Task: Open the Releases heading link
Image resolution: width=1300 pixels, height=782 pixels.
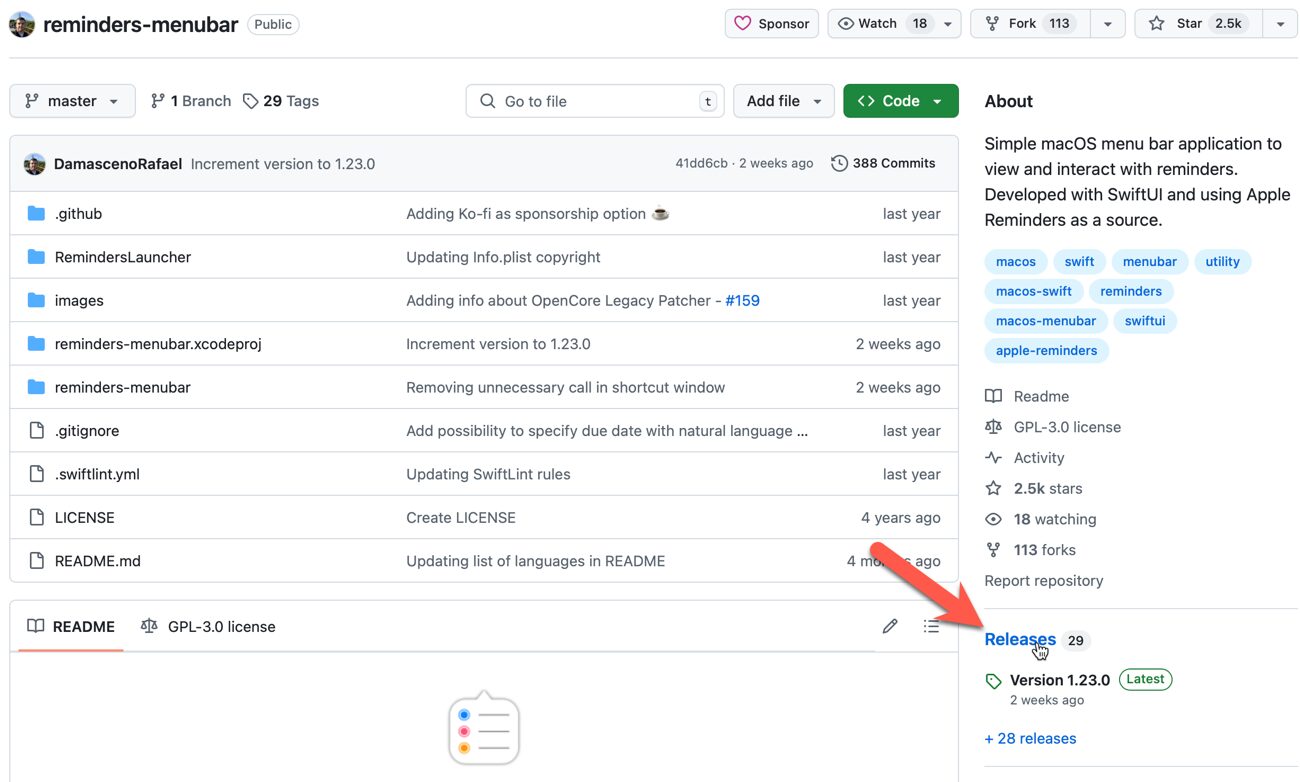Action: pos(1020,640)
